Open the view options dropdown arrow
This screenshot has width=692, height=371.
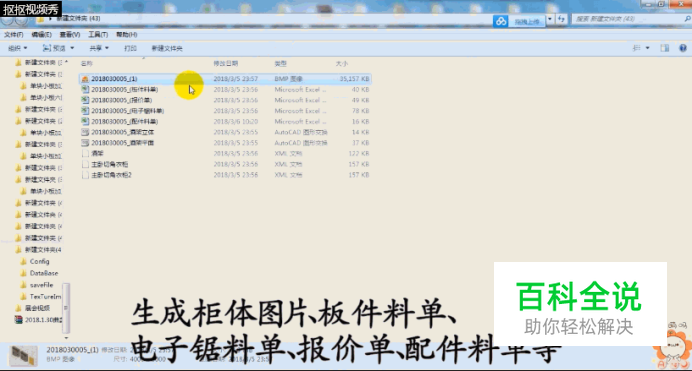coord(647,48)
